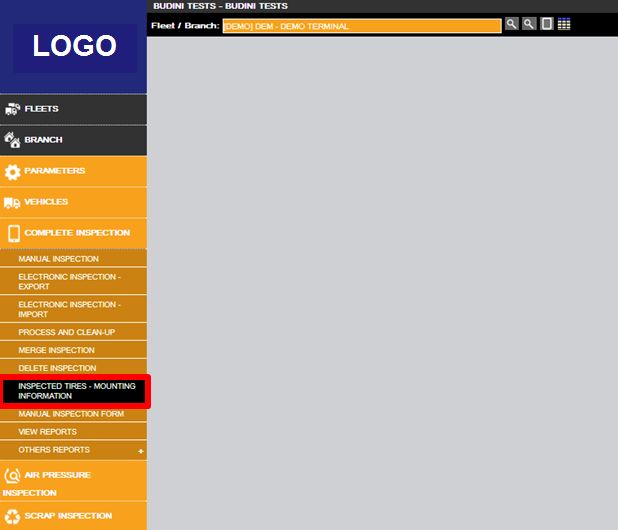The width and height of the screenshot is (618, 530).
Task: Click the Air Pressure Inspection icon
Action: tap(12, 476)
